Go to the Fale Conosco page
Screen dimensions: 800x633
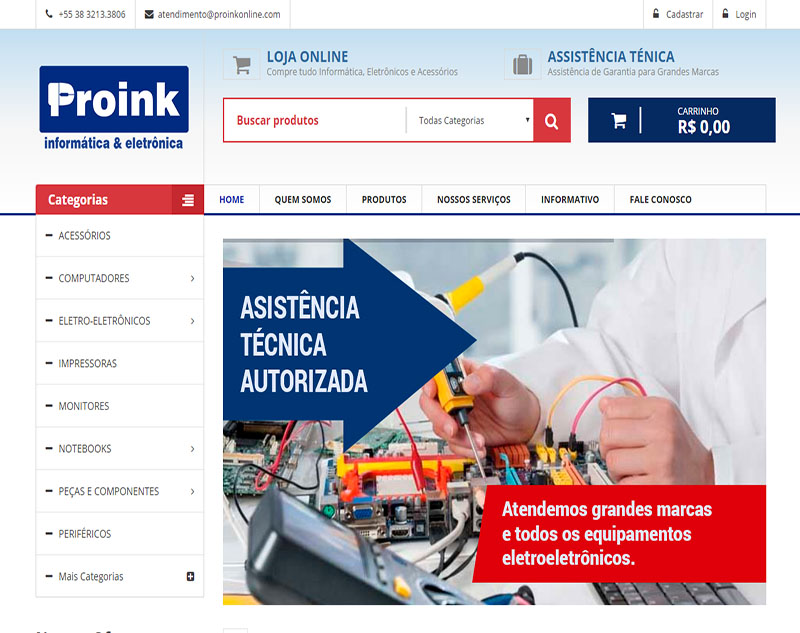point(661,199)
